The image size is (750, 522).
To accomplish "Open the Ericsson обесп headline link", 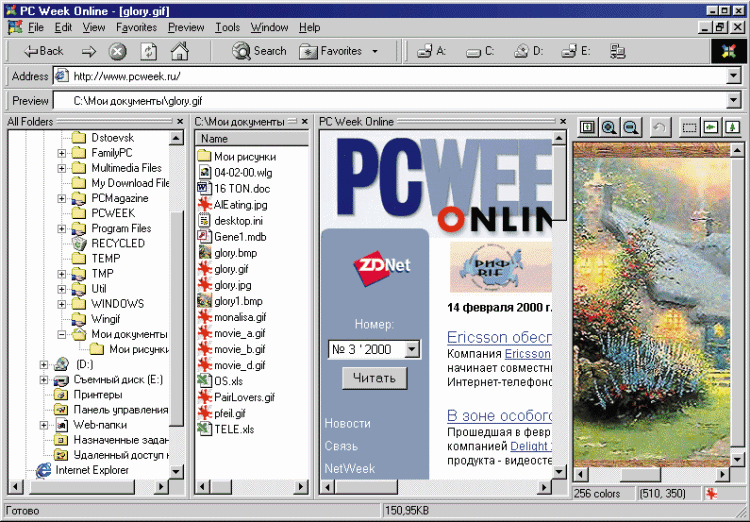I will (x=499, y=337).
